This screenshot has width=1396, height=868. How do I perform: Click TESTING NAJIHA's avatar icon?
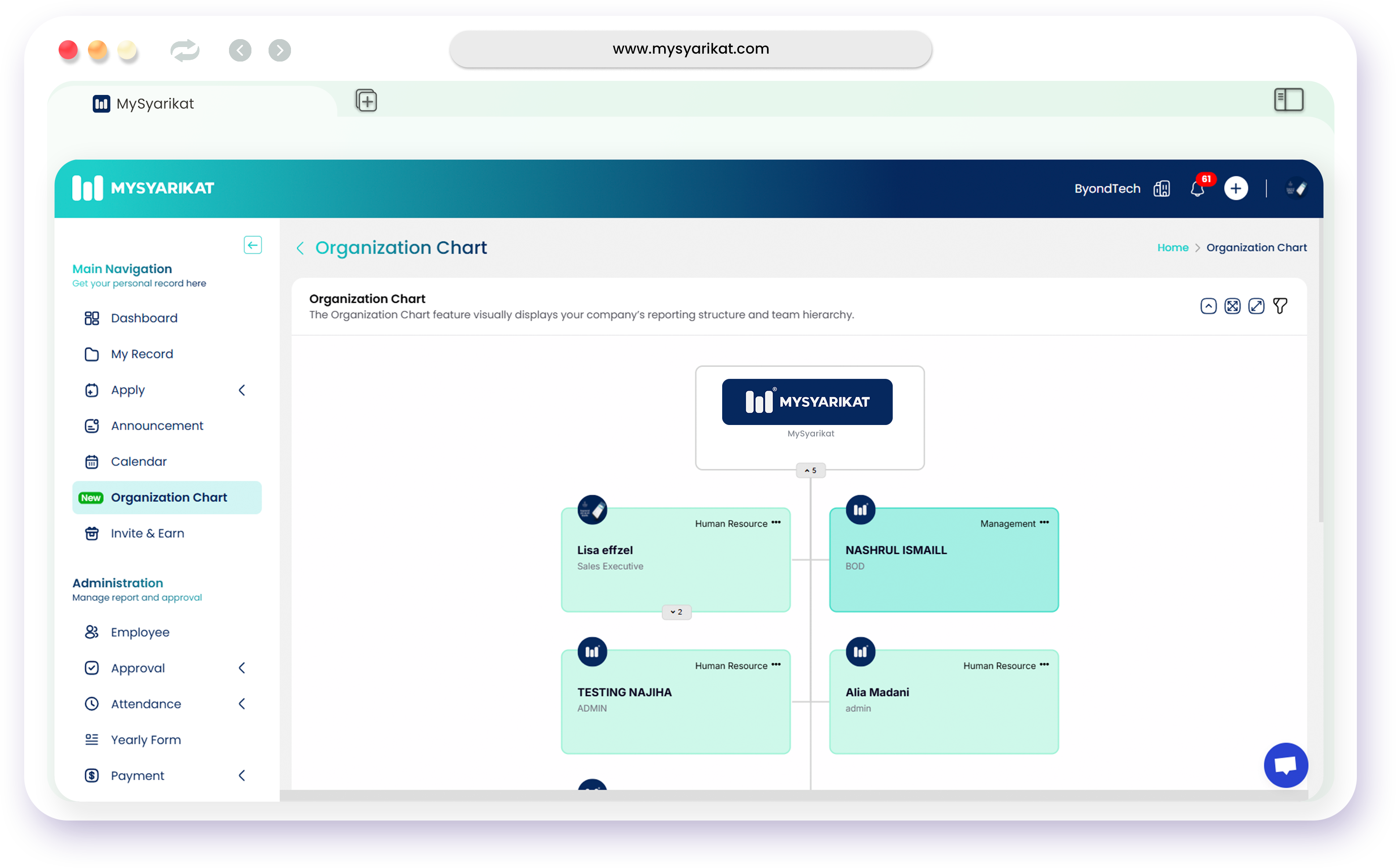[592, 652]
